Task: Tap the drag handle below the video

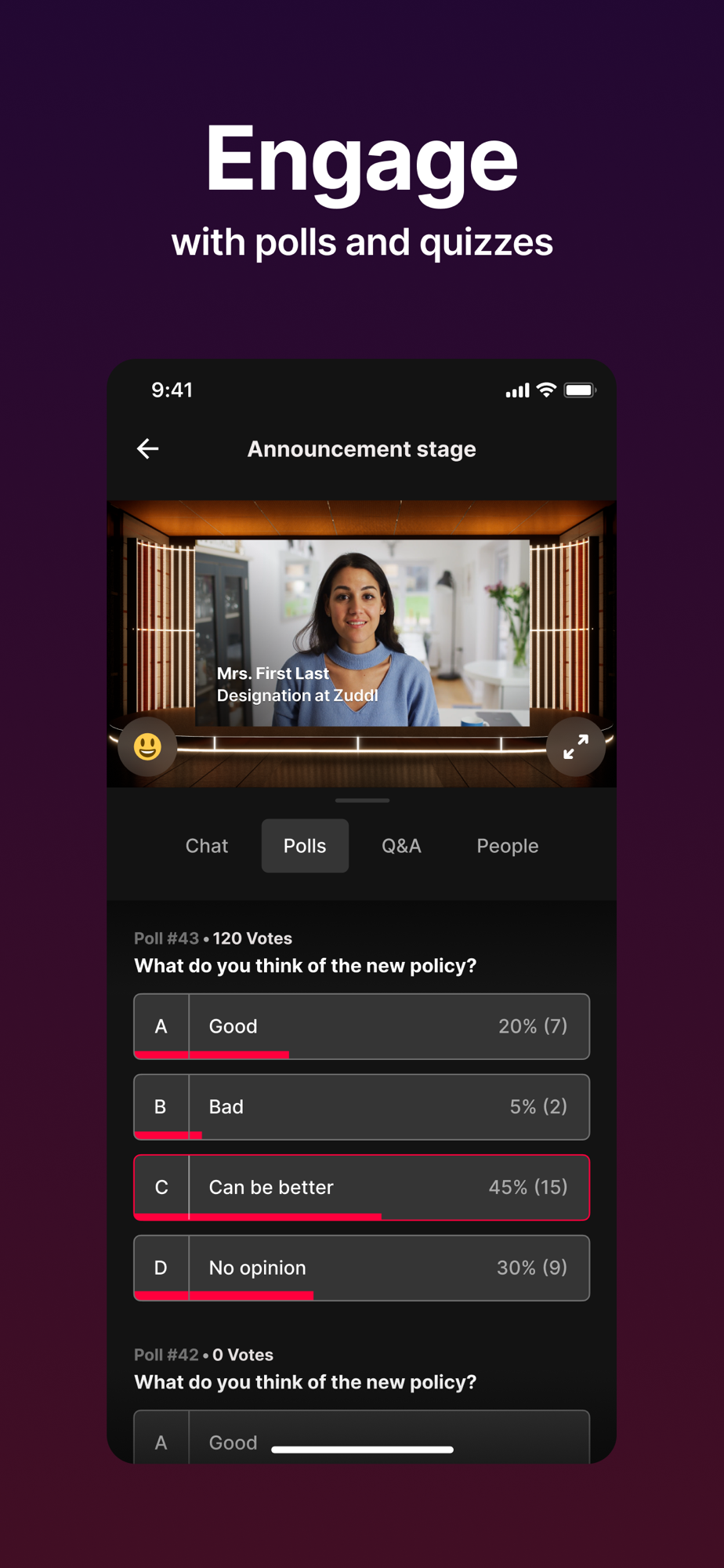Action: pyautogui.click(x=362, y=800)
